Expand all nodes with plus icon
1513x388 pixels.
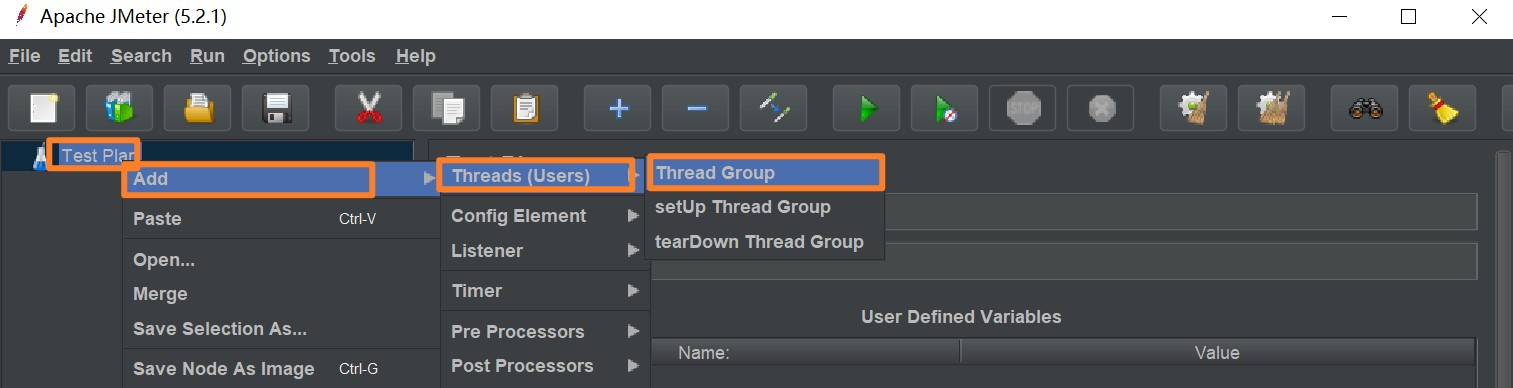pos(617,108)
